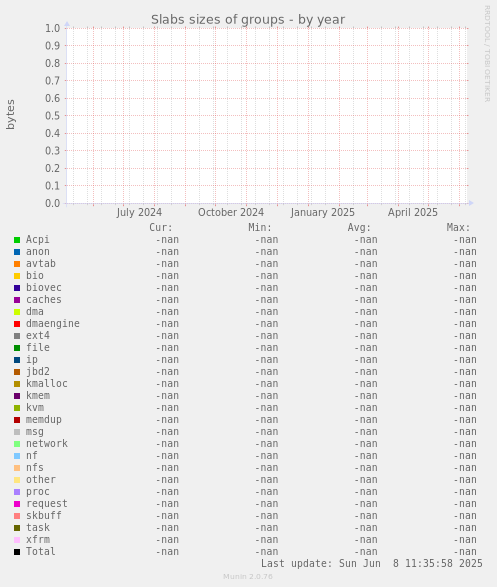Click inside the empty graph plot area

click(x=267, y=116)
